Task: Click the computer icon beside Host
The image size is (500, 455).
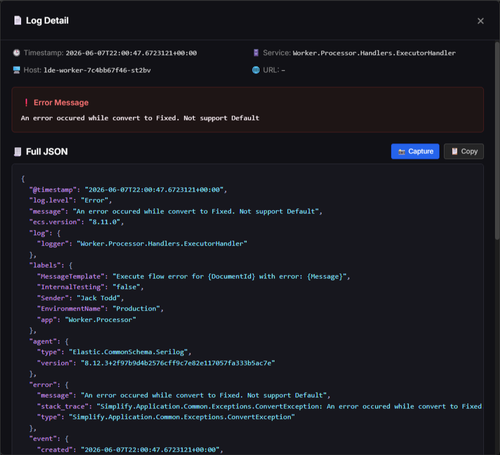Action: [x=16, y=70]
